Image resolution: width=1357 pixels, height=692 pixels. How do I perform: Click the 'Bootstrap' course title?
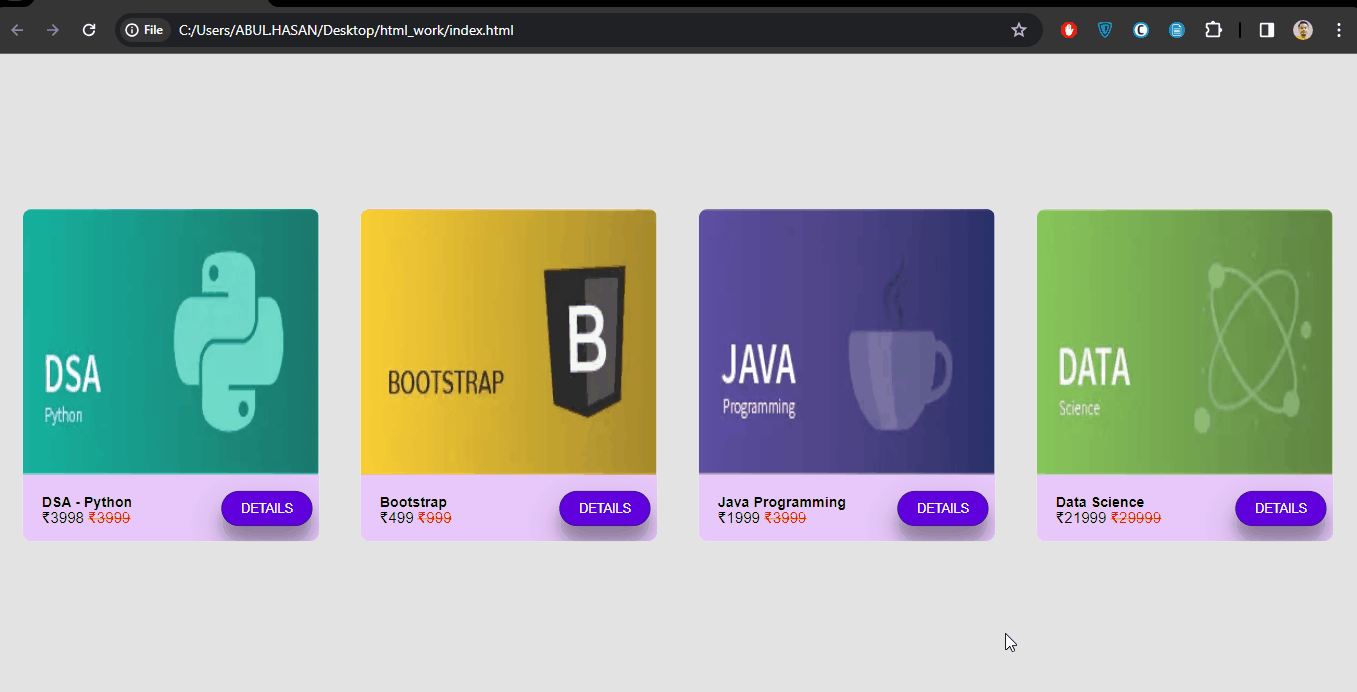click(x=413, y=502)
